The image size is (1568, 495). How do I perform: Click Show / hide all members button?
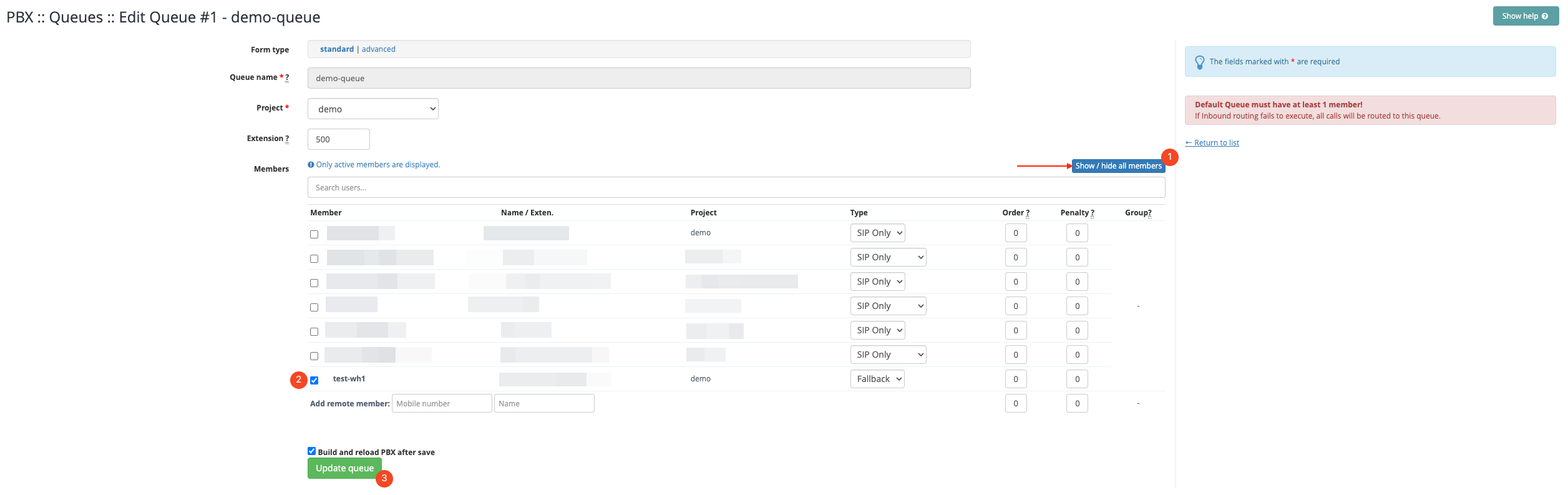[1118, 166]
